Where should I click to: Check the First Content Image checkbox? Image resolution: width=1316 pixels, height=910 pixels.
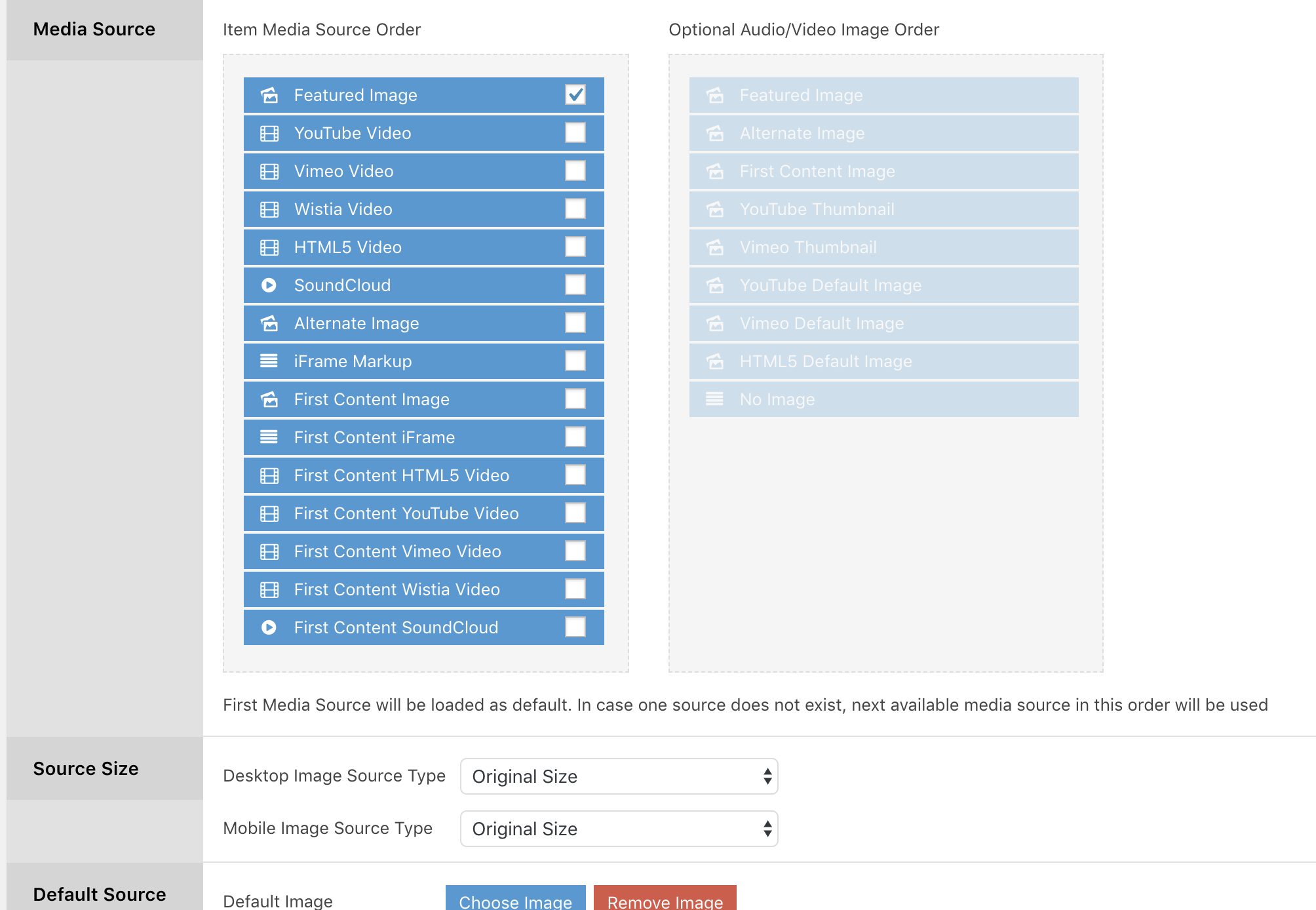click(x=575, y=399)
